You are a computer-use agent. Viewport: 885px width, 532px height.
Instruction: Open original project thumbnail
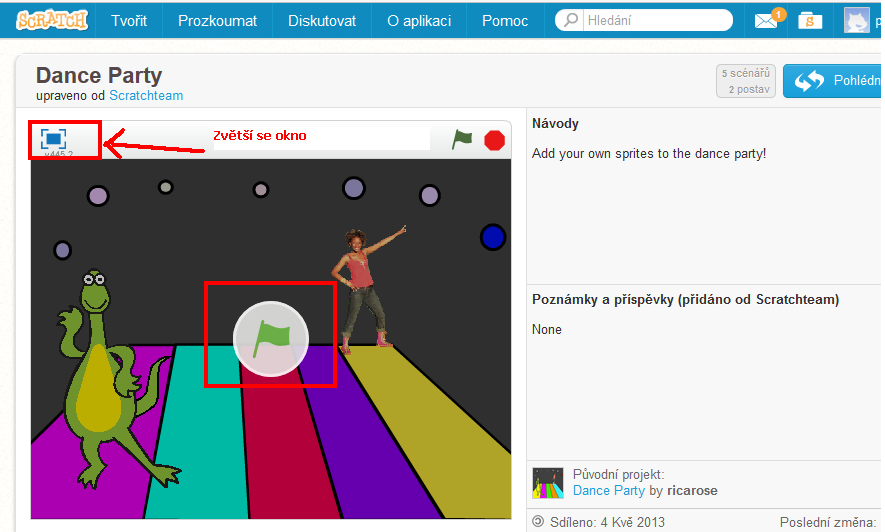(x=547, y=483)
